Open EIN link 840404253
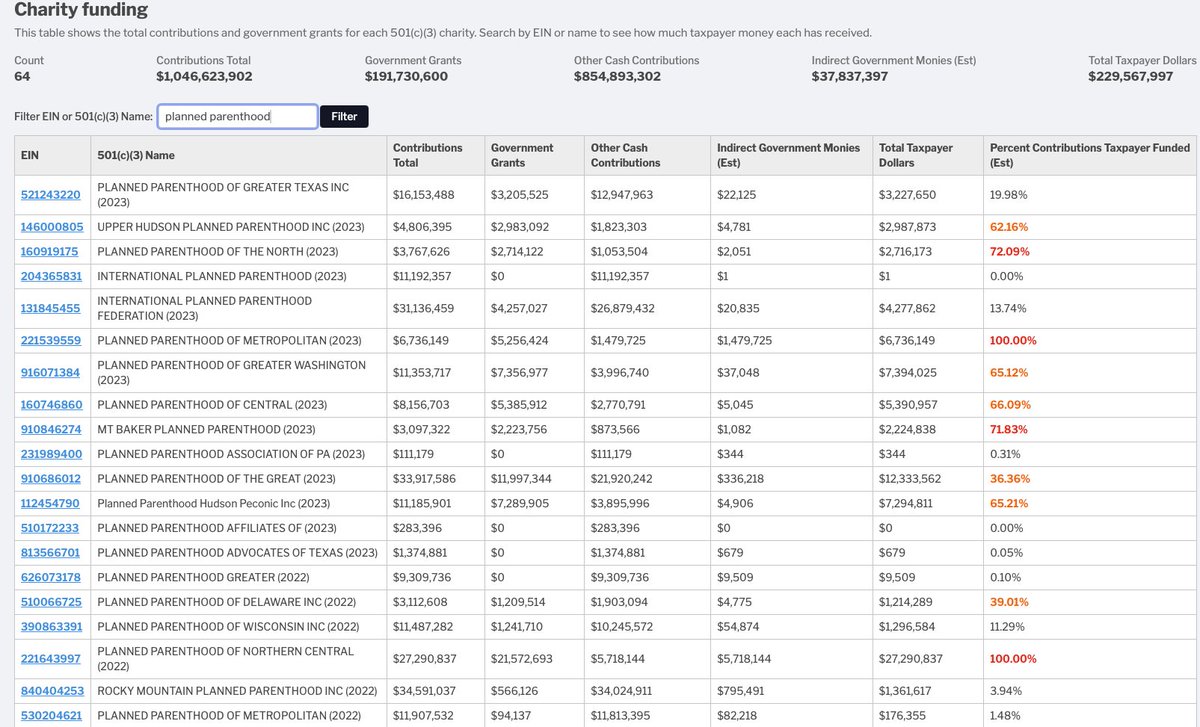 point(51,691)
